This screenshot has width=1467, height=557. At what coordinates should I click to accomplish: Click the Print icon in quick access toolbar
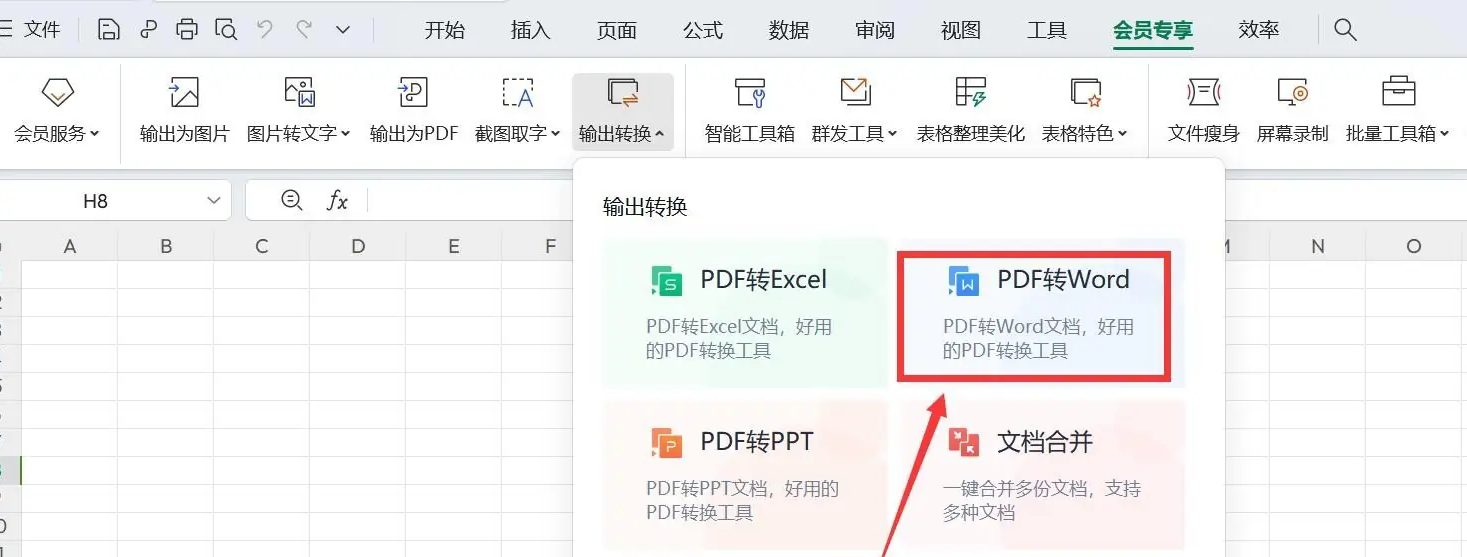tap(187, 29)
